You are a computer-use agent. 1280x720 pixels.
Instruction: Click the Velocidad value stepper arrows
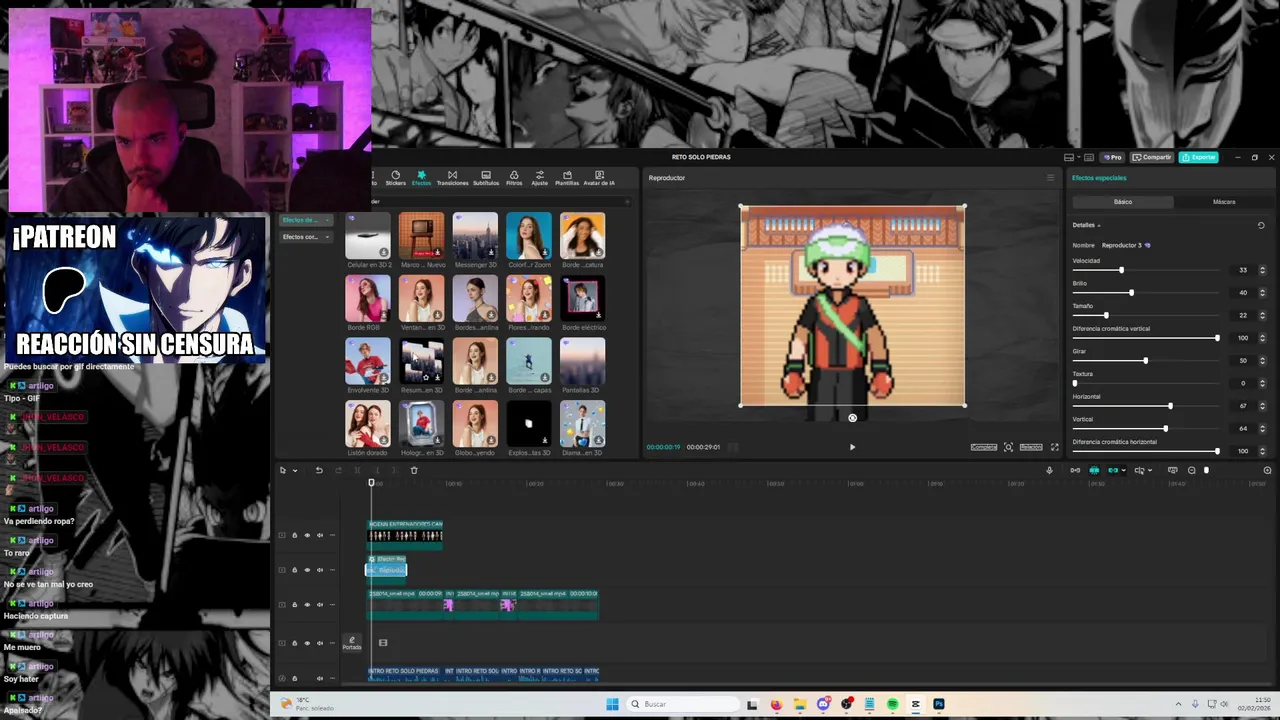(1262, 270)
